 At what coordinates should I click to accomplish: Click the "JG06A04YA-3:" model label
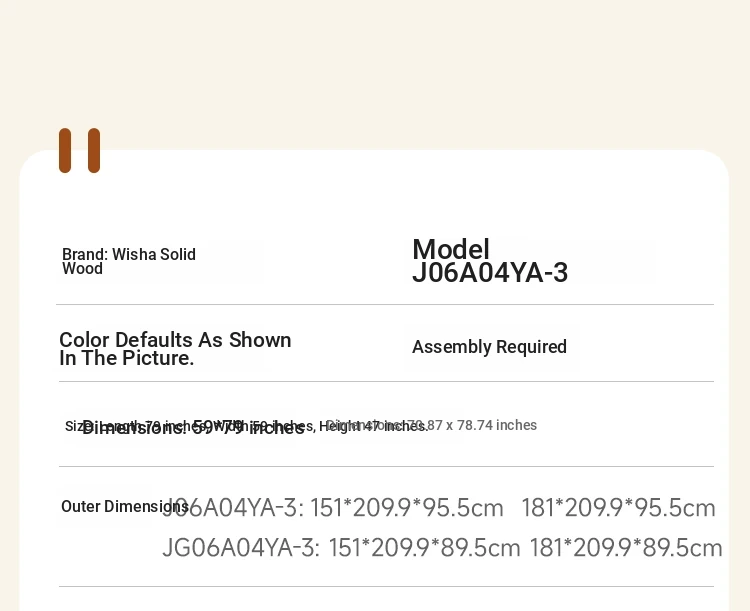click(x=241, y=547)
